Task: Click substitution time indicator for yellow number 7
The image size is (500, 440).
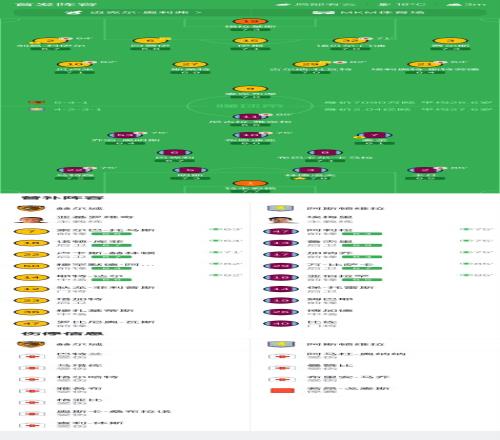Action: tap(225, 229)
